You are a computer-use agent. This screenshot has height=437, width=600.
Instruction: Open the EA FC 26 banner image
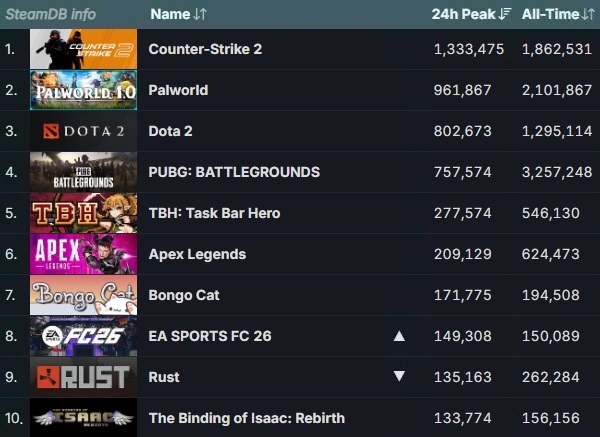[83, 336]
